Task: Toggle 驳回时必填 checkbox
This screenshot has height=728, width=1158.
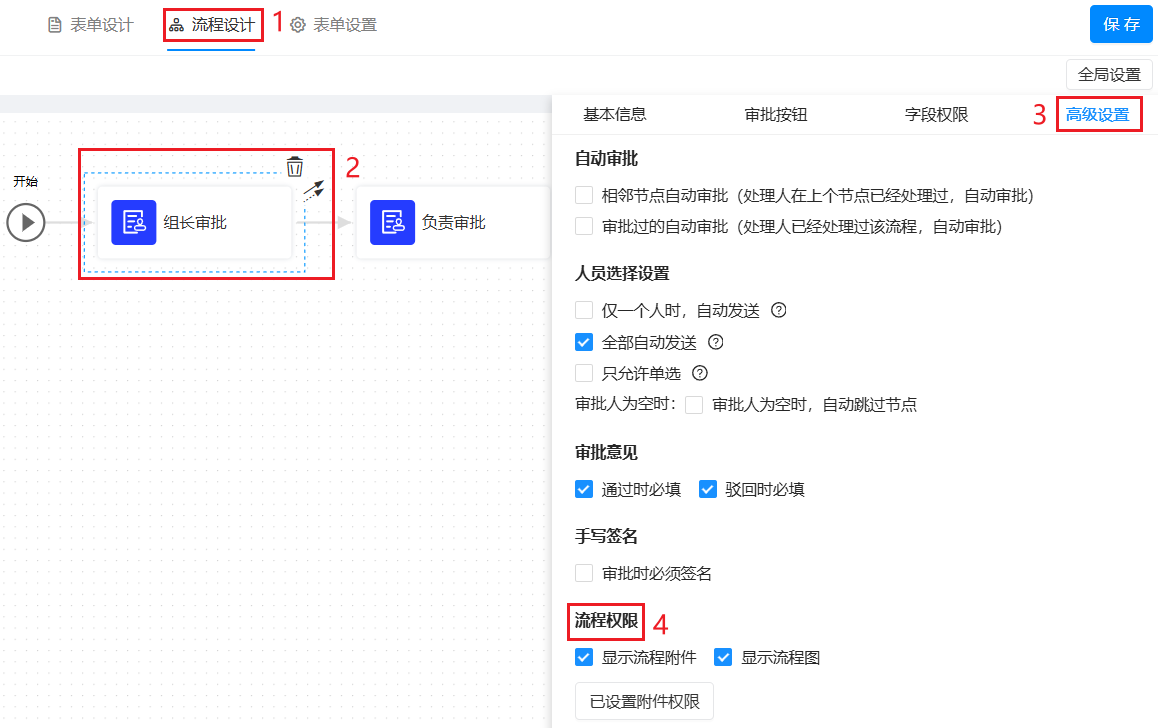Action: click(x=708, y=490)
